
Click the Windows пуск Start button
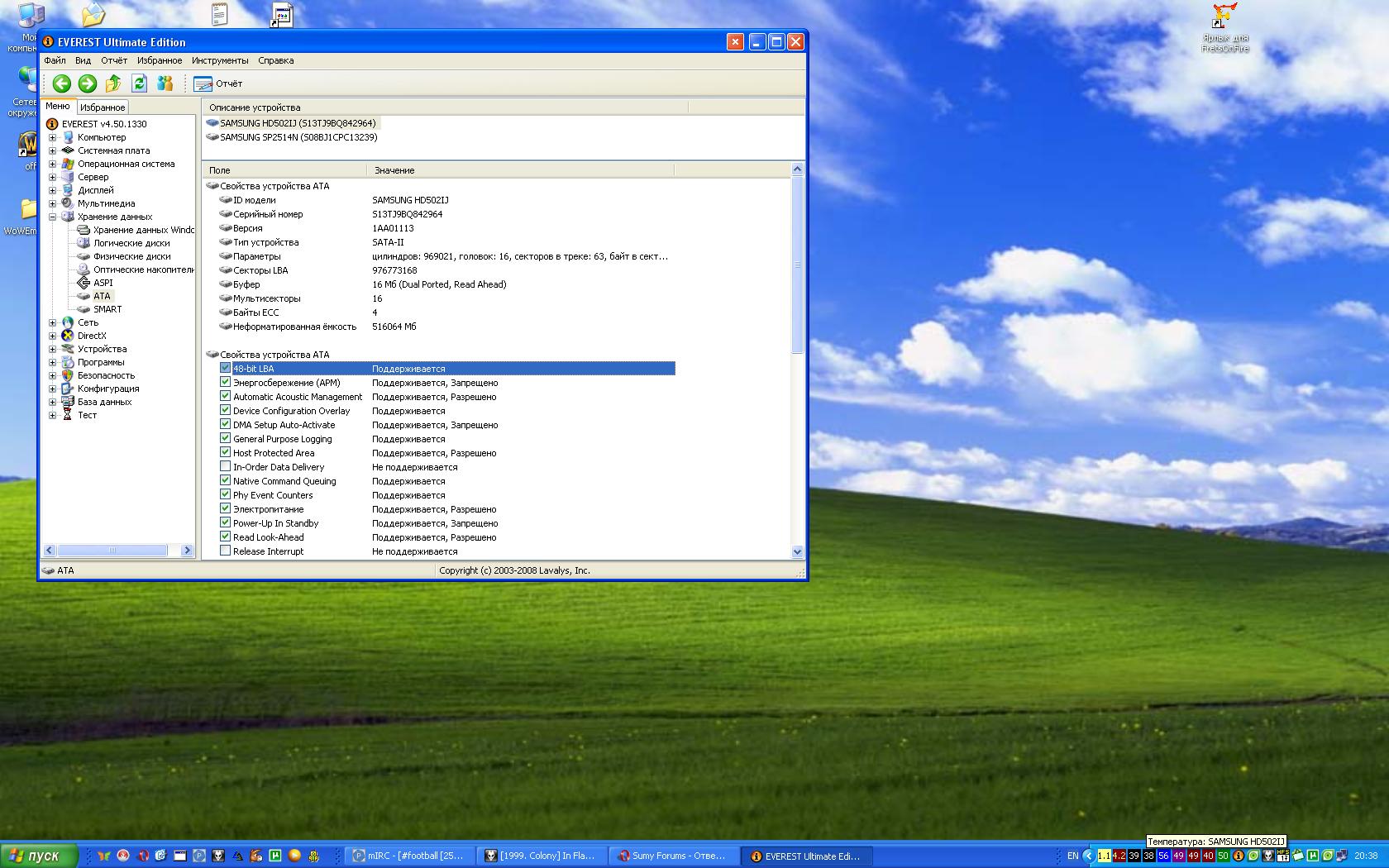[38, 856]
